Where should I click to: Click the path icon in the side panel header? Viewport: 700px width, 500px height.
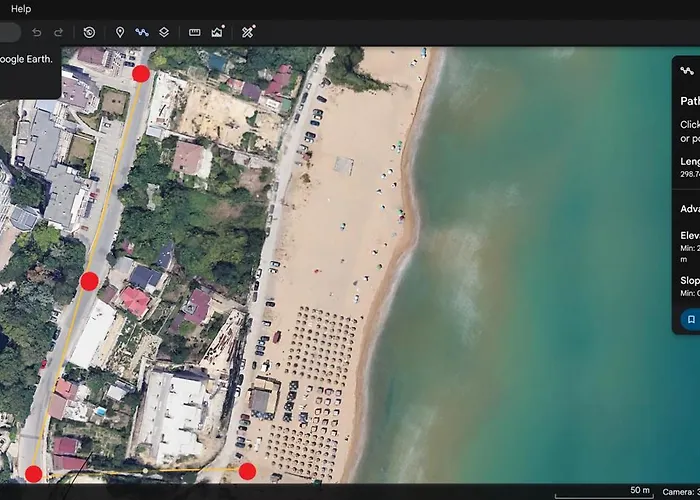[686, 71]
